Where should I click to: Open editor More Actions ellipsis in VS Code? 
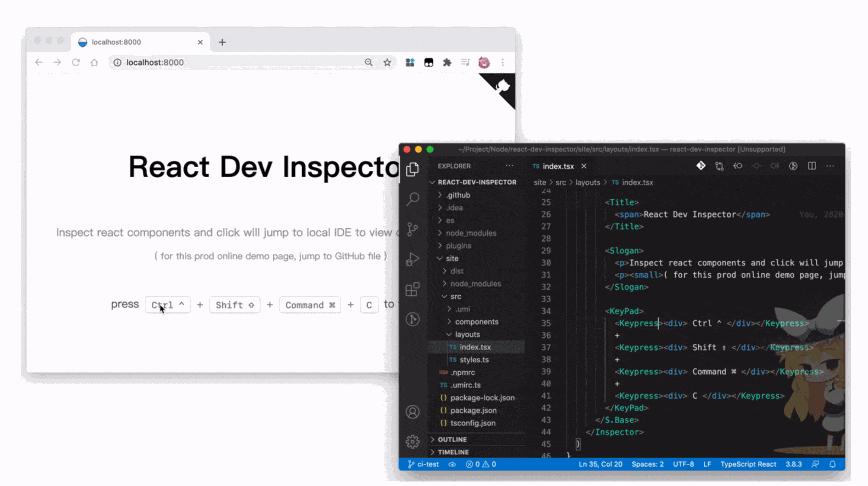830,166
